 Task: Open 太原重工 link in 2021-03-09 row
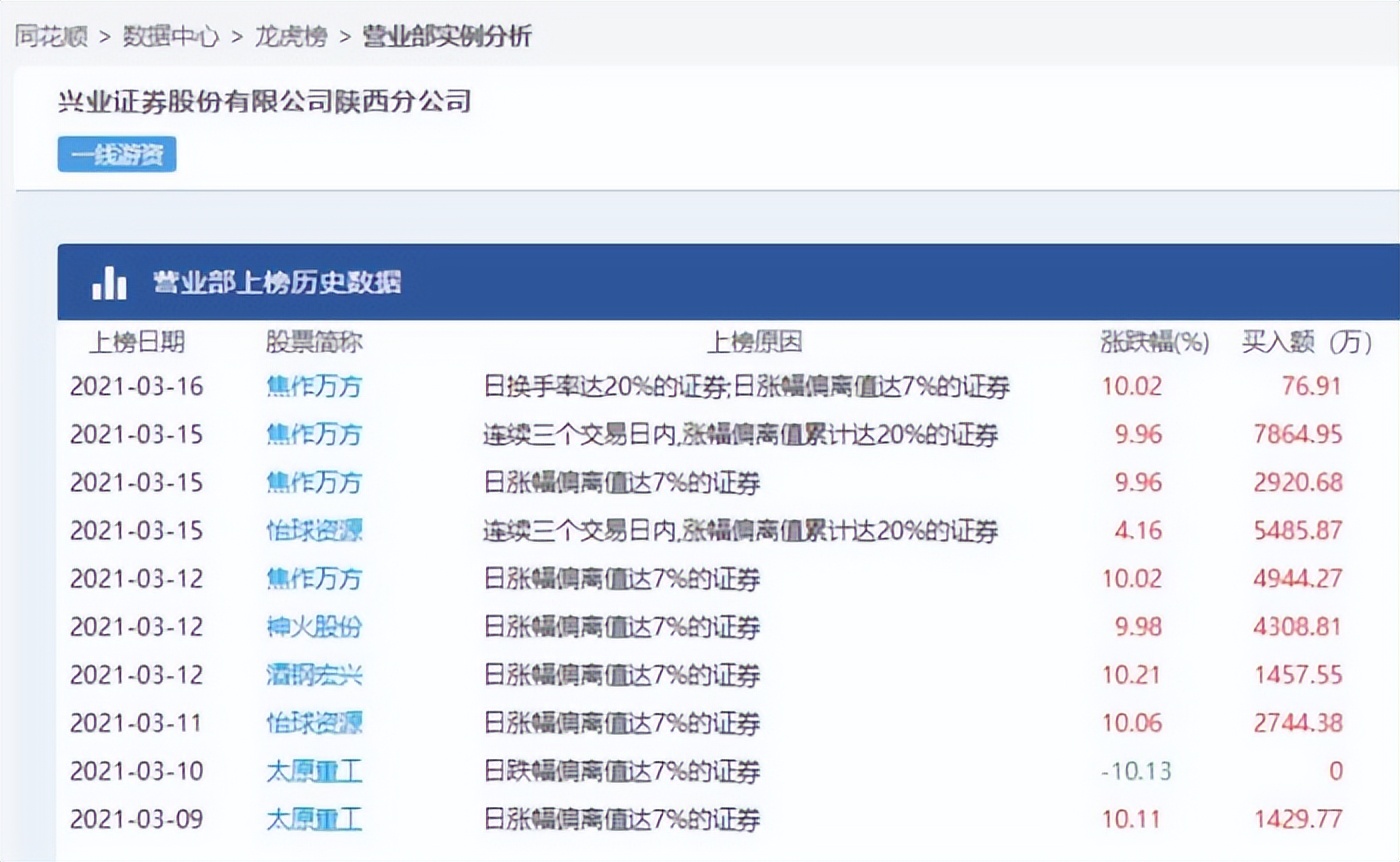coord(314,820)
